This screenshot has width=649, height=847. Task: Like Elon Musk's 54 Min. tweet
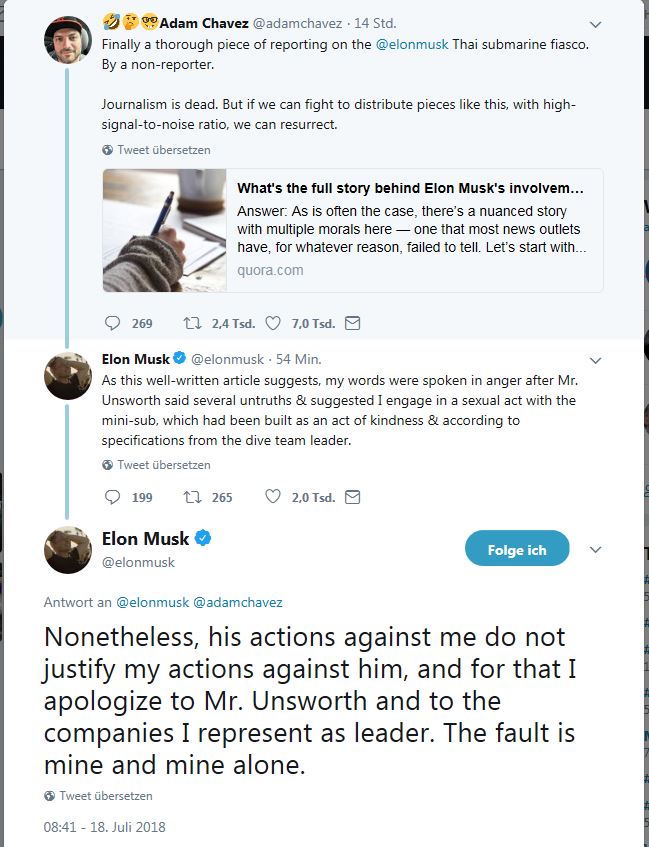pyautogui.click(x=273, y=497)
